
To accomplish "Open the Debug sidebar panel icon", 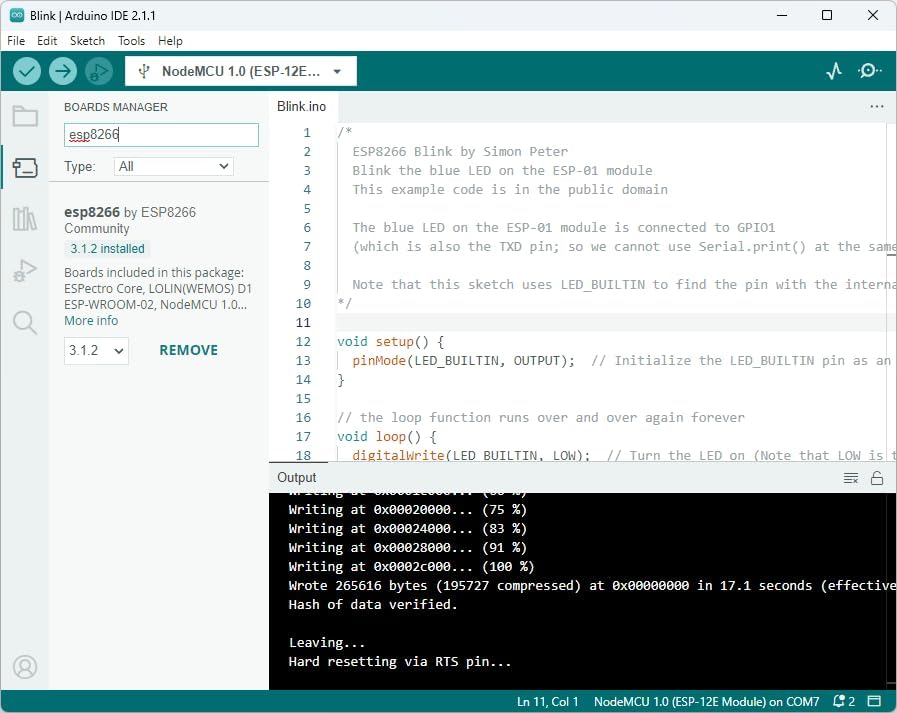I will click(25, 270).
